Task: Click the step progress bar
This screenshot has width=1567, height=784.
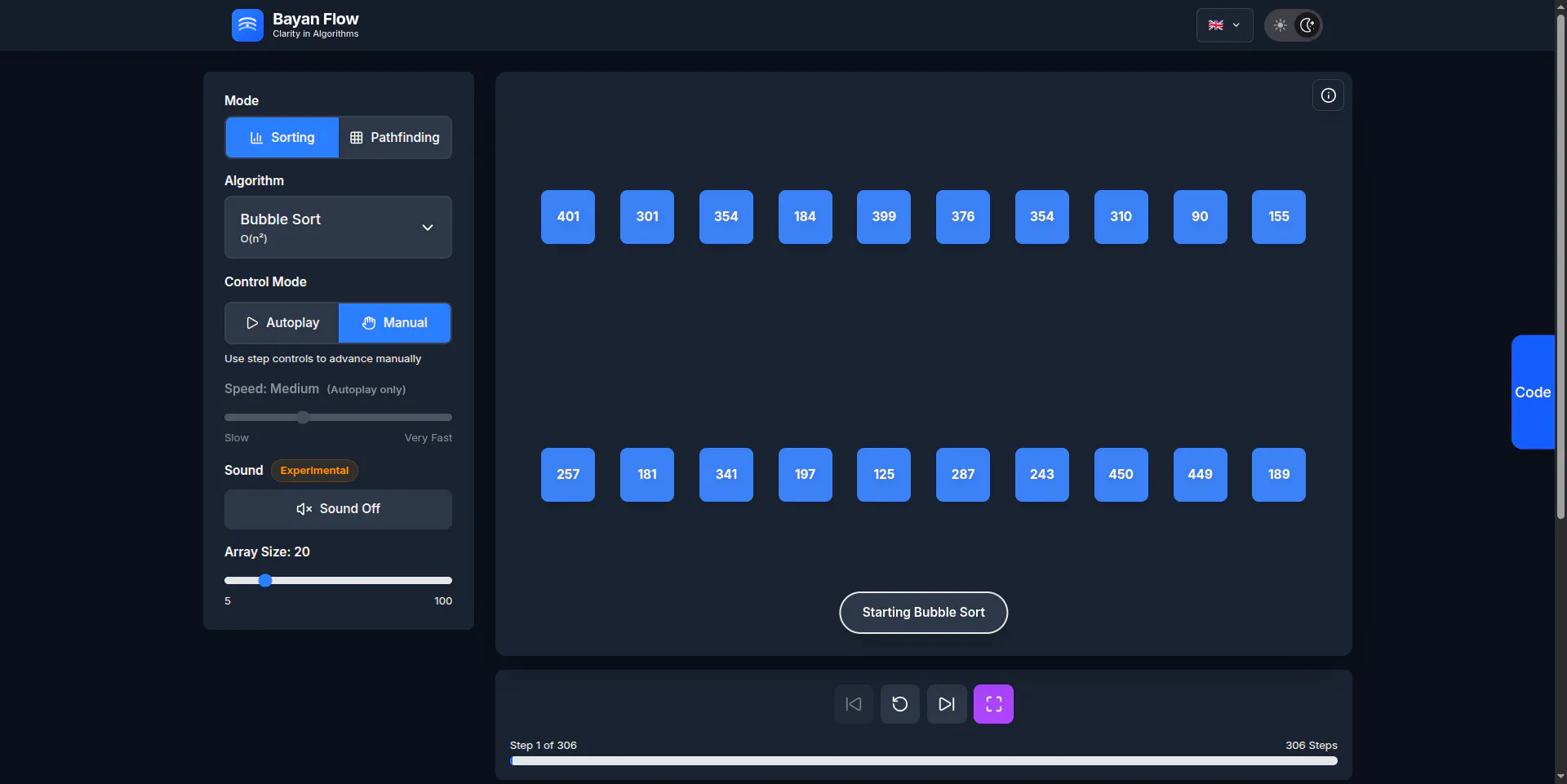Action: [x=924, y=761]
